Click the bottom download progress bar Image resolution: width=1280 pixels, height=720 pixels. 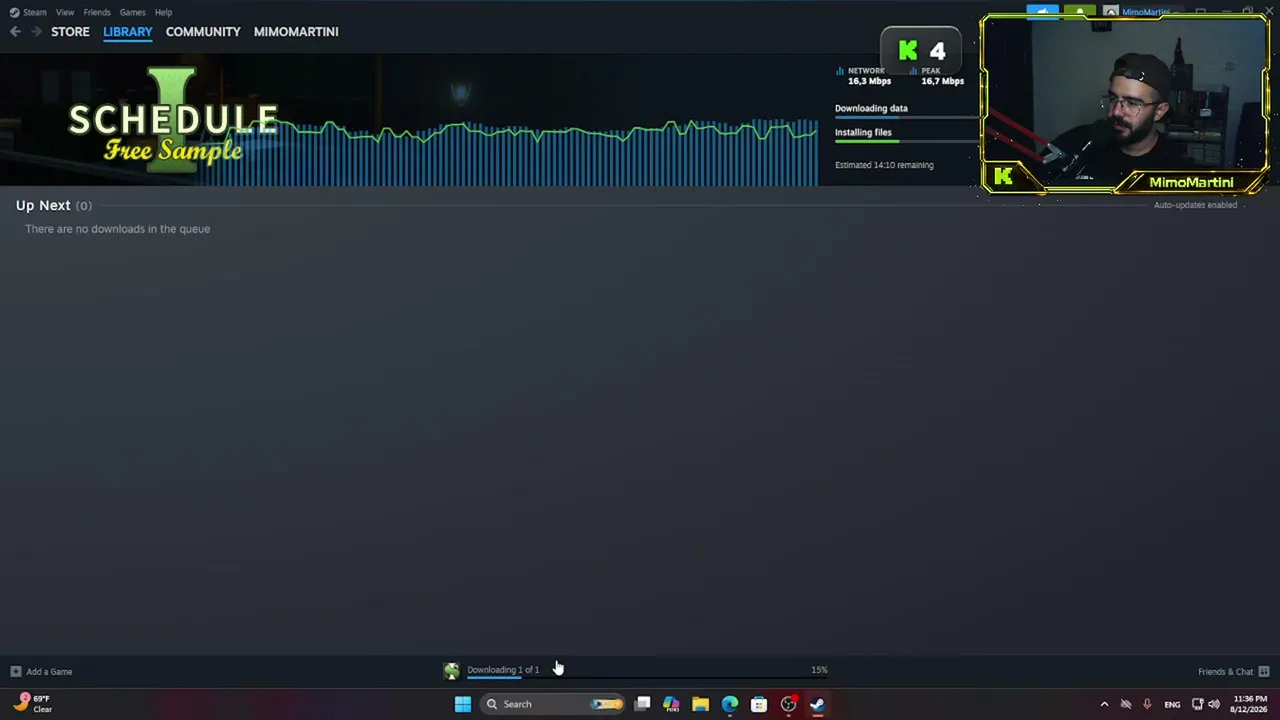click(647, 678)
